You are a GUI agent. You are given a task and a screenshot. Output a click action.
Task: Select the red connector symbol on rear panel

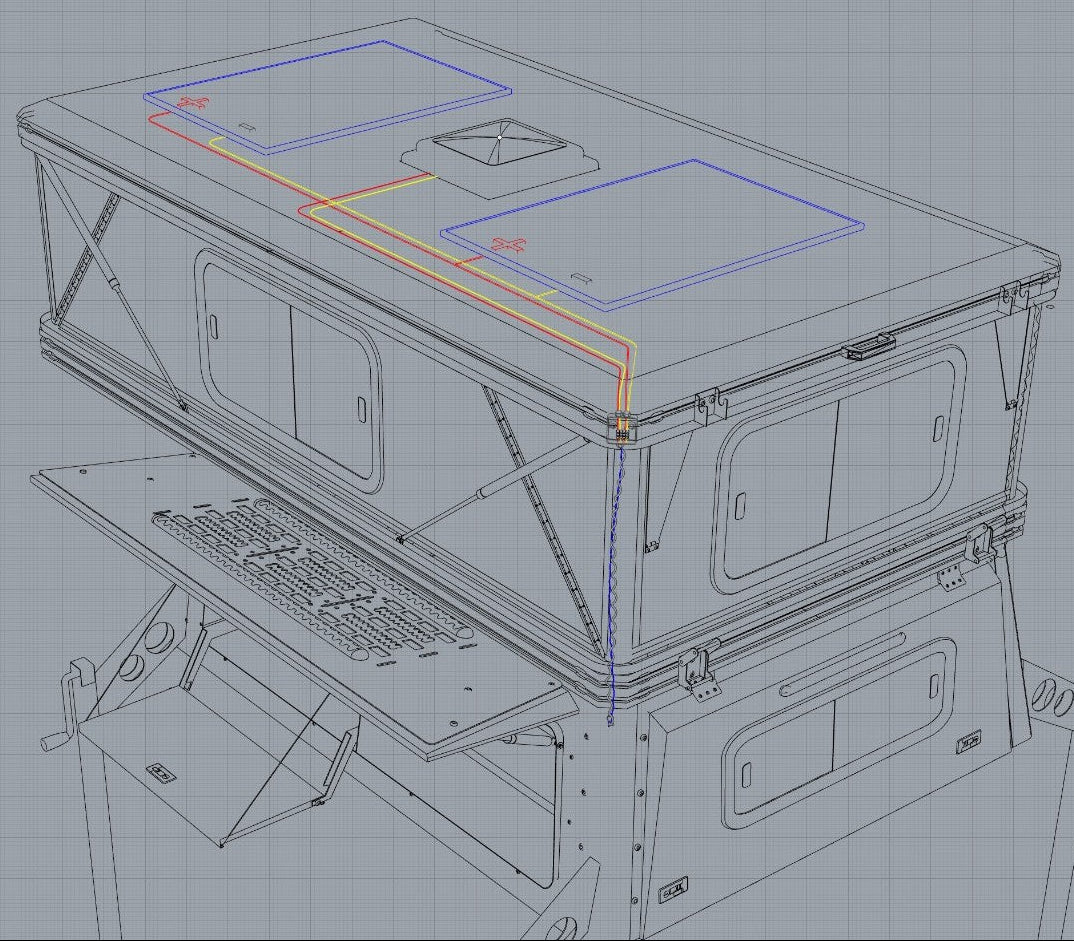[x=193, y=103]
